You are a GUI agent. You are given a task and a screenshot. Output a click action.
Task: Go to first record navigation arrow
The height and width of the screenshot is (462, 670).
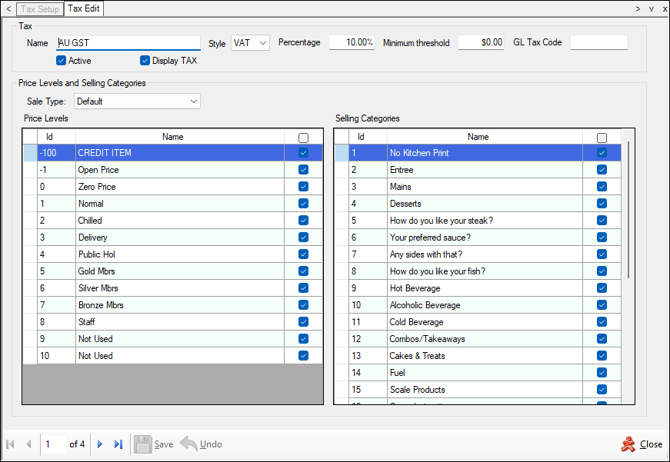(x=11, y=444)
